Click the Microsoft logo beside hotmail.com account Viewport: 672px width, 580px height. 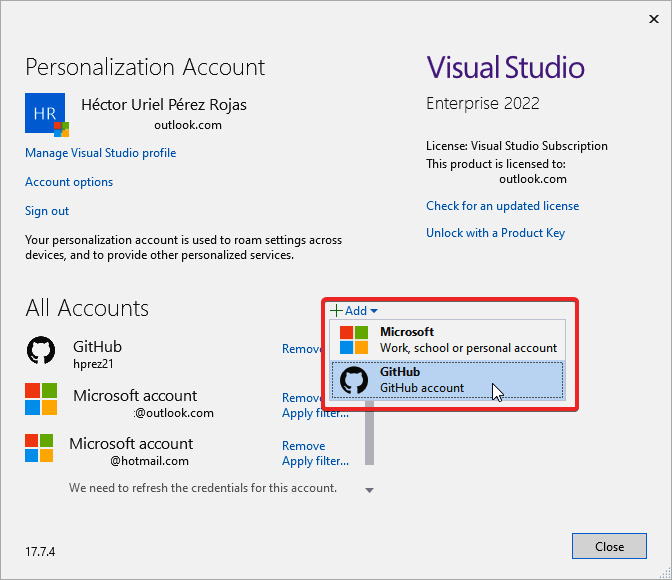tap(39, 448)
